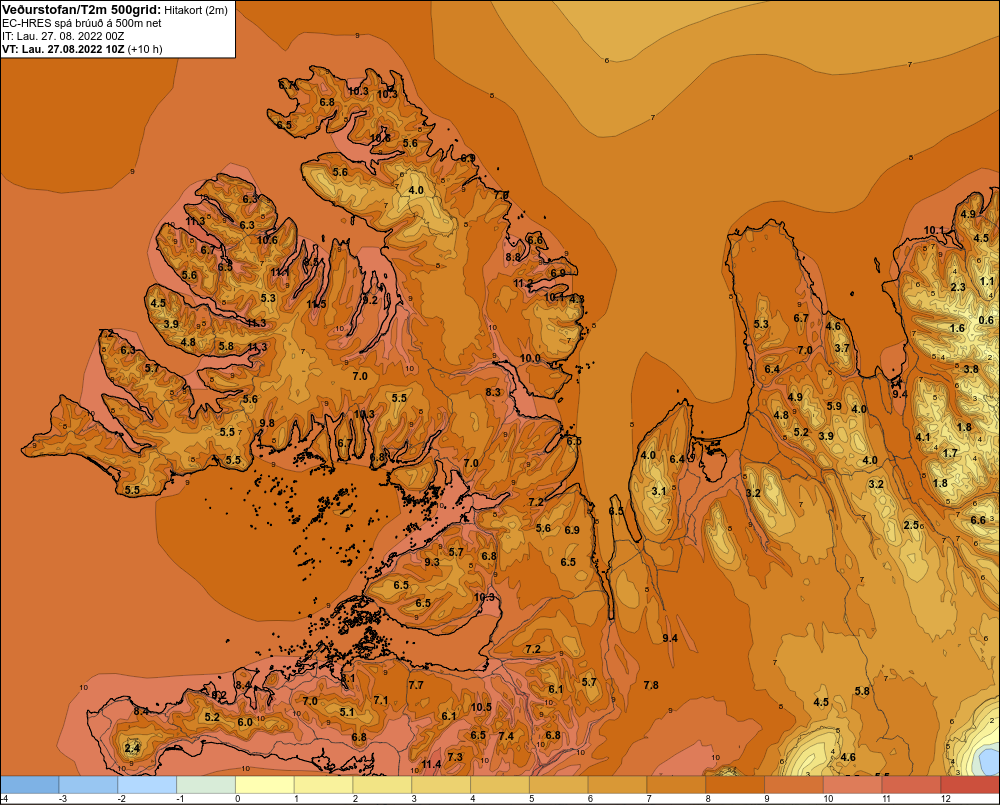The image size is (1000, 805).
Task: Select the -1 to 0 pale green swatch
Action: tap(206, 784)
